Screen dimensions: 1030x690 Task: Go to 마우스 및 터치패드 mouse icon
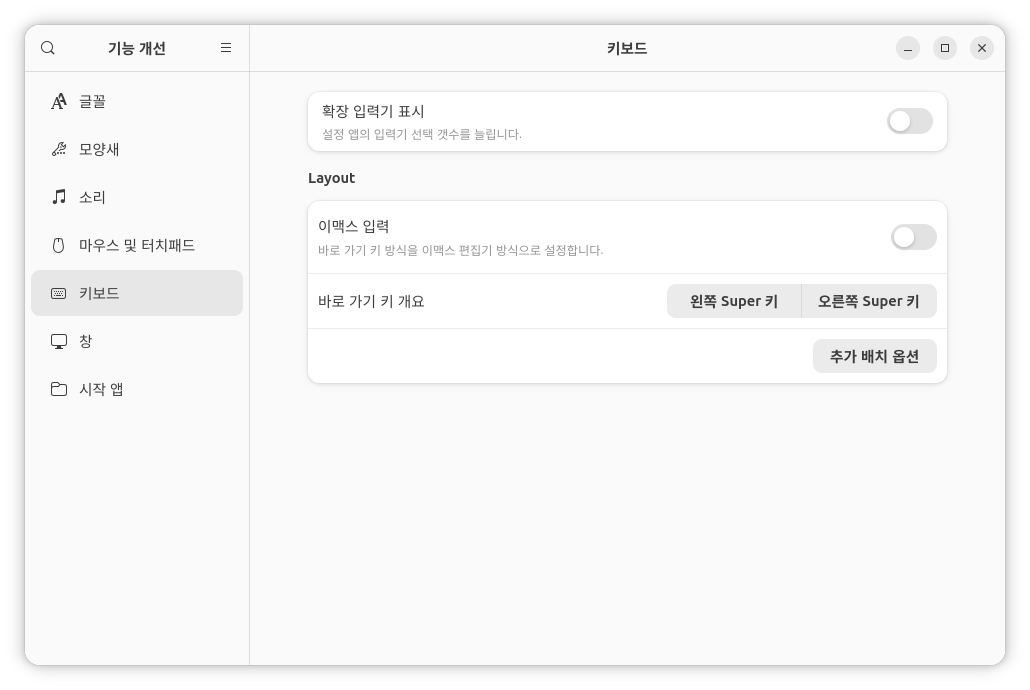[59, 245]
